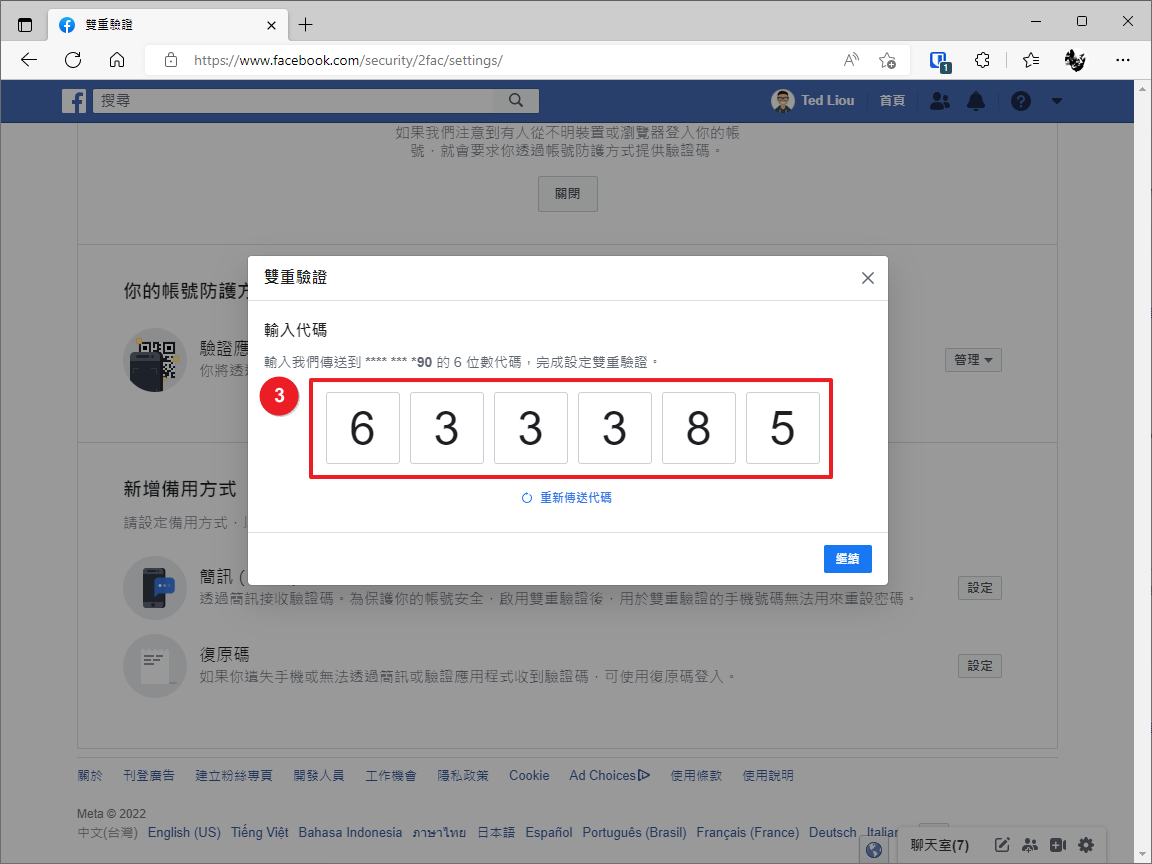Close the 雙重驗證 browser tab
This screenshot has height=864, width=1152.
pos(271,25)
